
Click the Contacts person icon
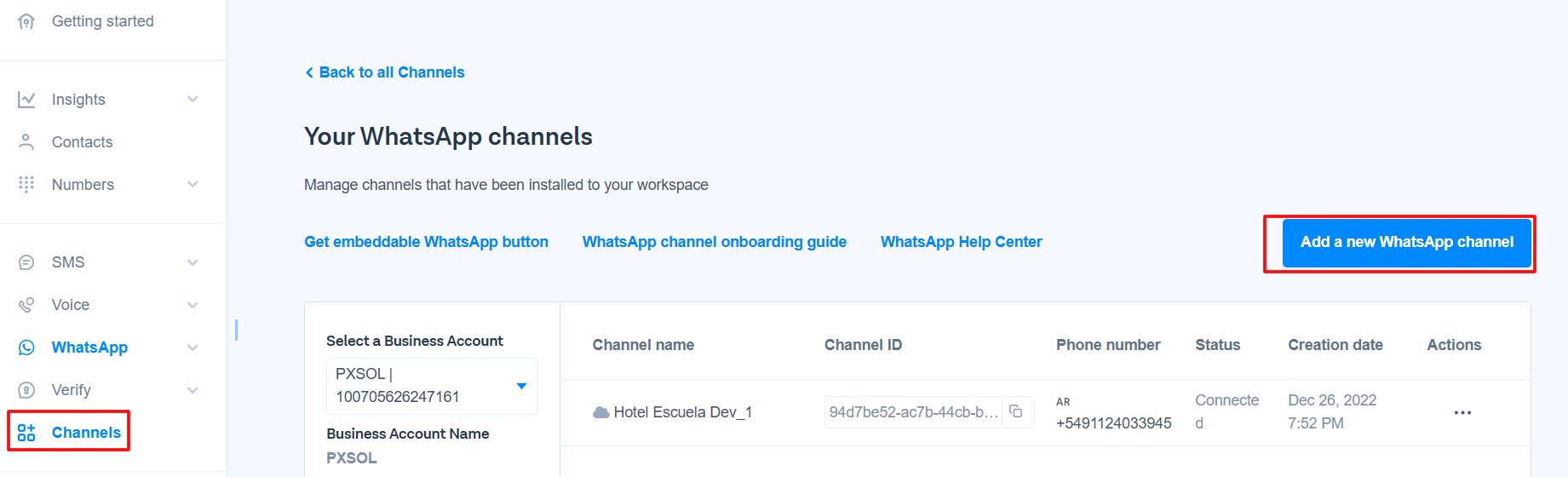26,142
